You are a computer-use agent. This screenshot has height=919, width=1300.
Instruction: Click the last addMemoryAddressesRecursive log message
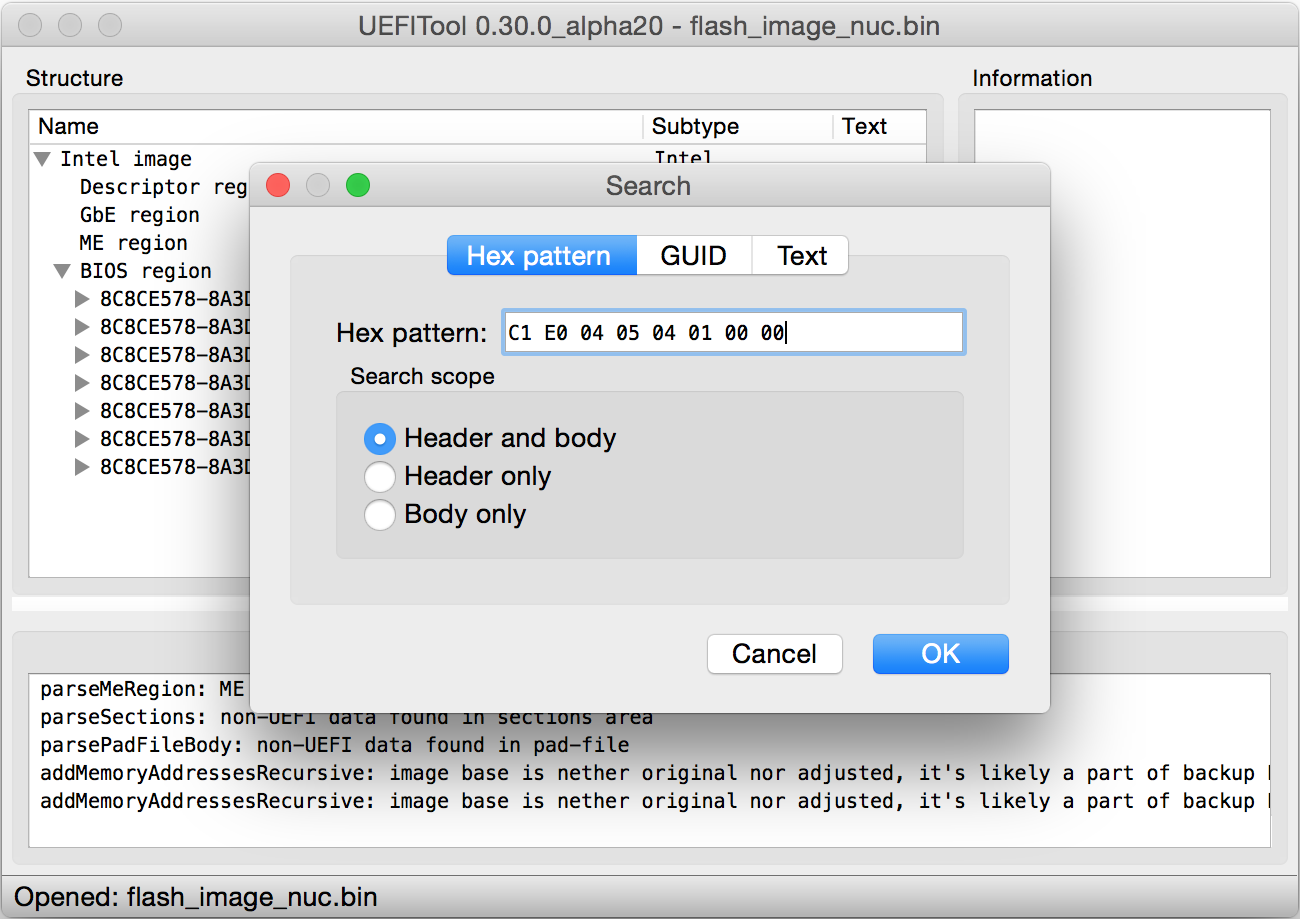655,801
